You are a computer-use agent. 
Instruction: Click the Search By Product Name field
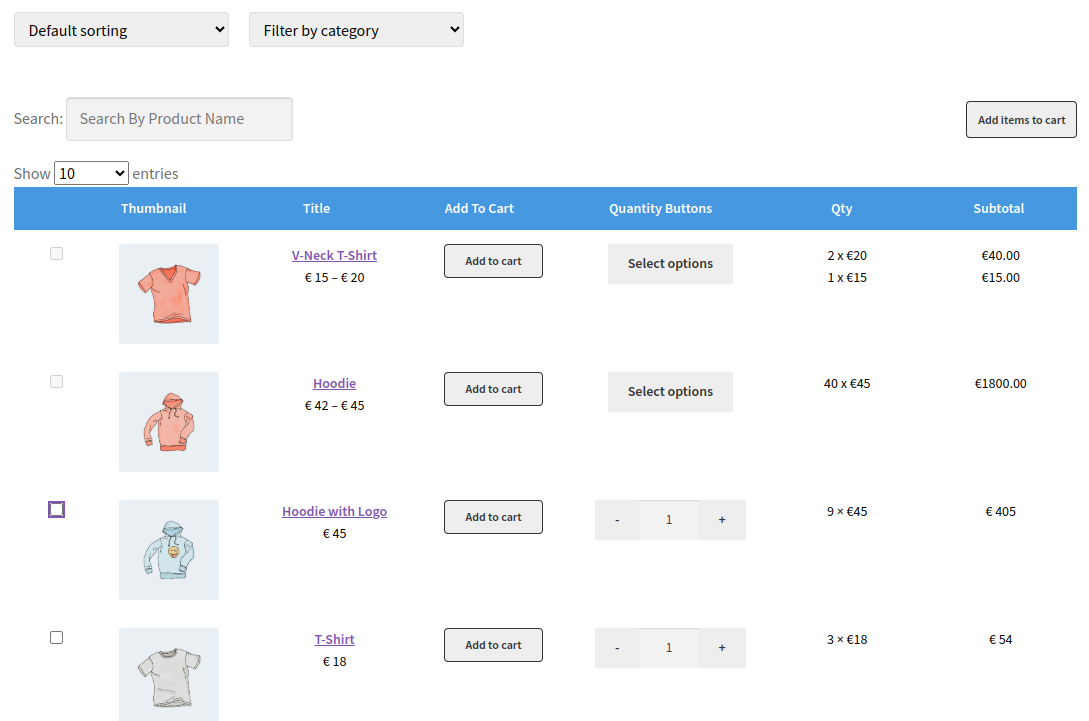179,118
